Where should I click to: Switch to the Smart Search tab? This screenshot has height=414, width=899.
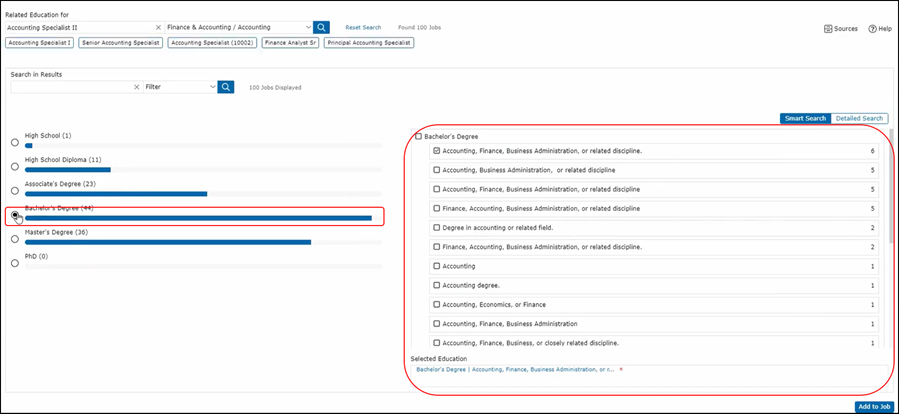(805, 118)
